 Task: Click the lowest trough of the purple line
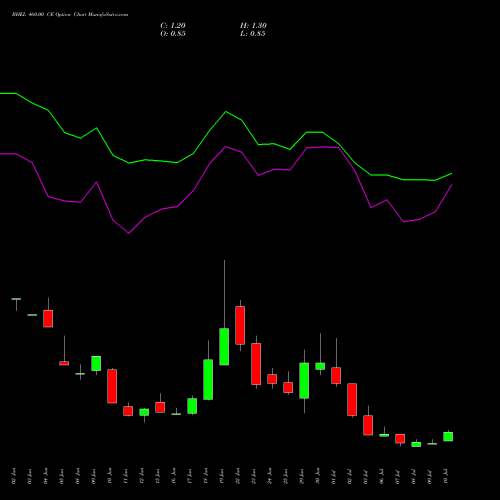(129, 233)
